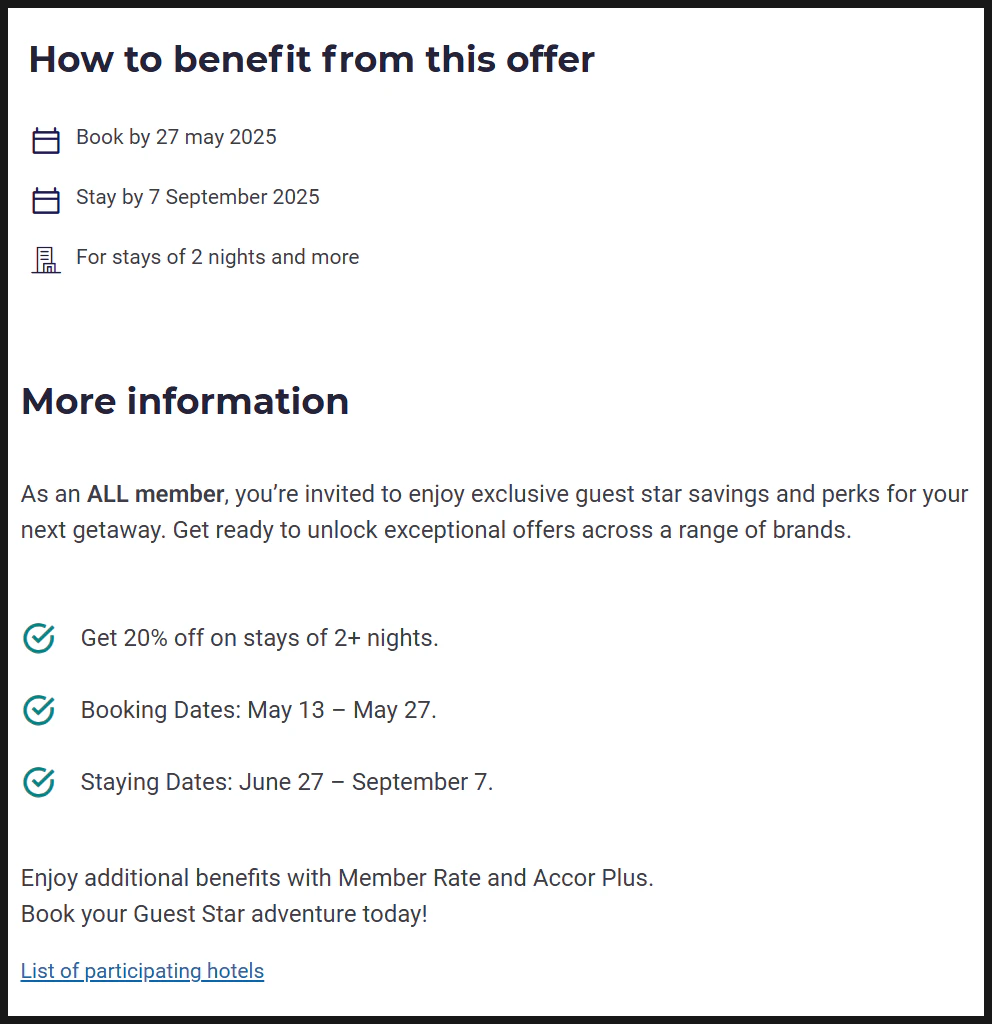Image resolution: width=992 pixels, height=1024 pixels.
Task: Open the List of participating hotels link
Action: 142,971
